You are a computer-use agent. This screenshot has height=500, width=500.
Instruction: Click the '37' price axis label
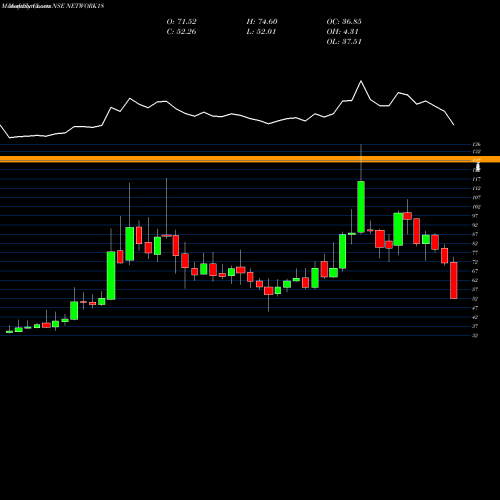pyautogui.click(x=475, y=326)
